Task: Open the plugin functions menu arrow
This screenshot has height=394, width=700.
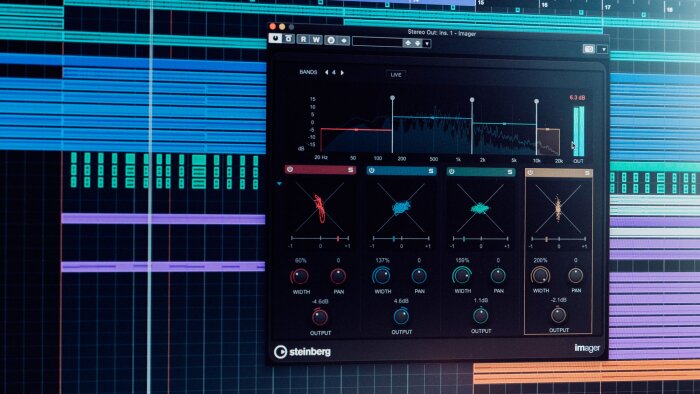Action: pyautogui.click(x=604, y=49)
